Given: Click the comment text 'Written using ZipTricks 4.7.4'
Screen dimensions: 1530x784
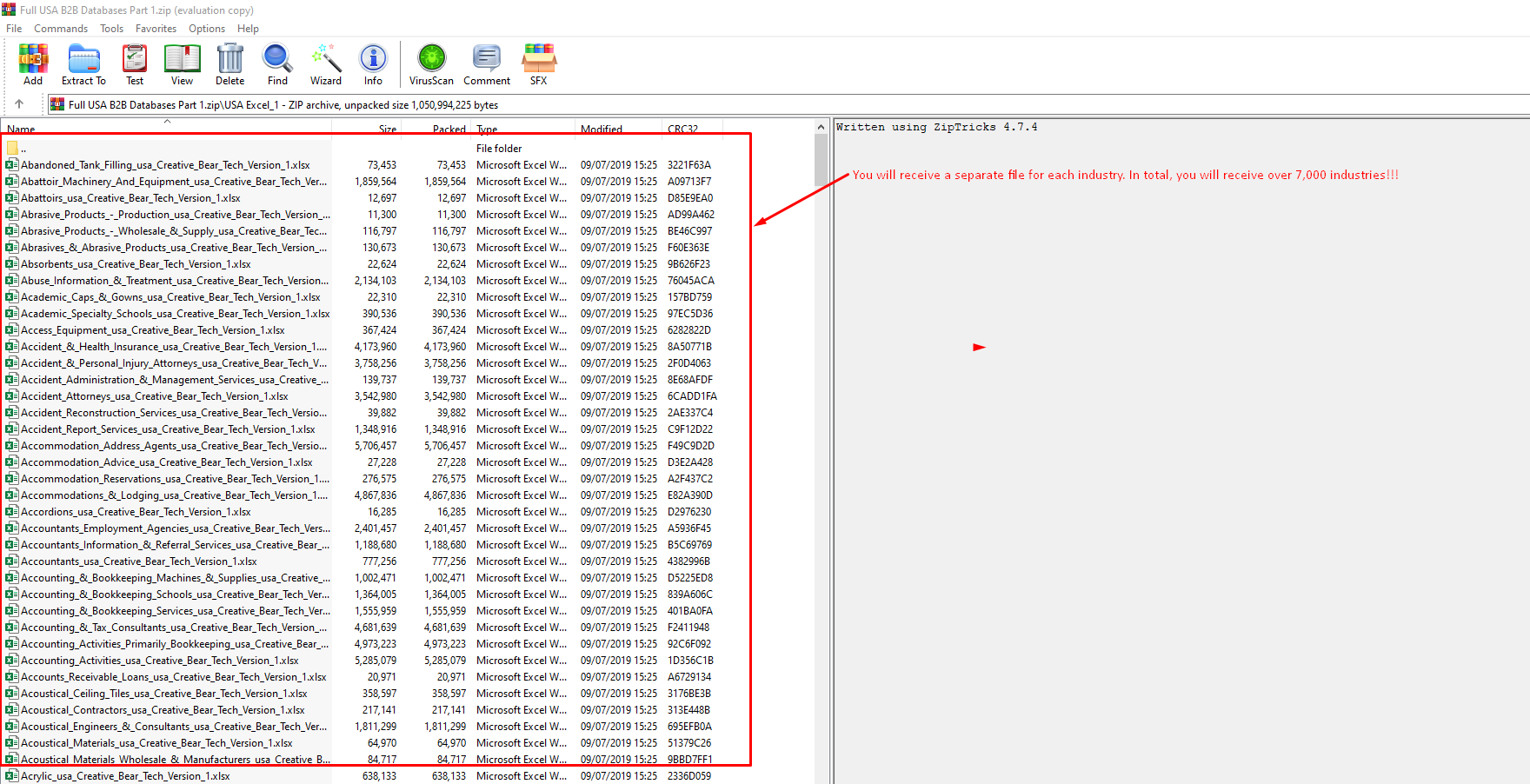Looking at the screenshot, I should point(937,127).
